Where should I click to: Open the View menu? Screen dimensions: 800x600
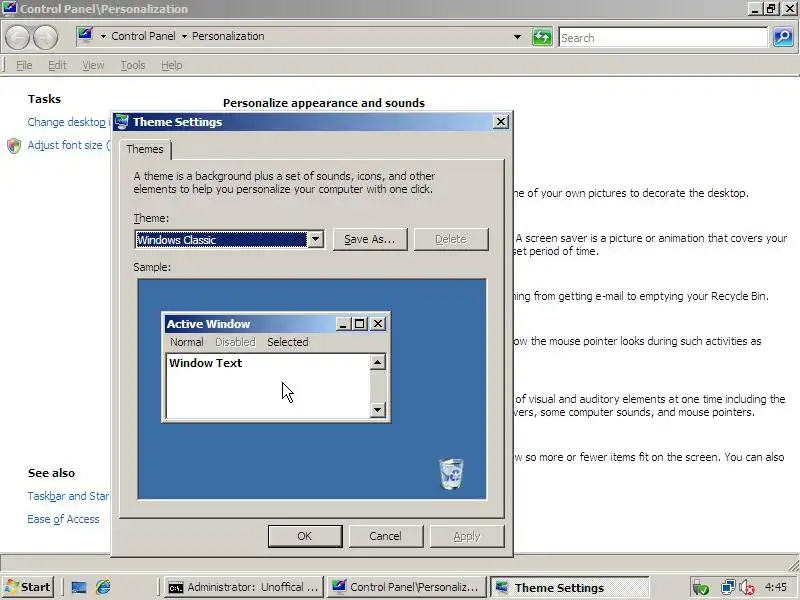[x=93, y=65]
